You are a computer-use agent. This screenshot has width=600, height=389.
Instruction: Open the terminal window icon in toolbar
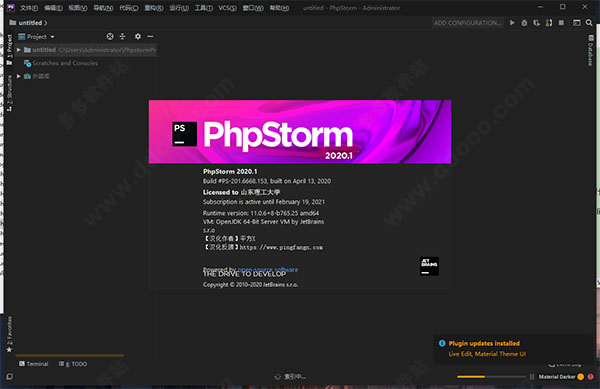tap(576, 23)
